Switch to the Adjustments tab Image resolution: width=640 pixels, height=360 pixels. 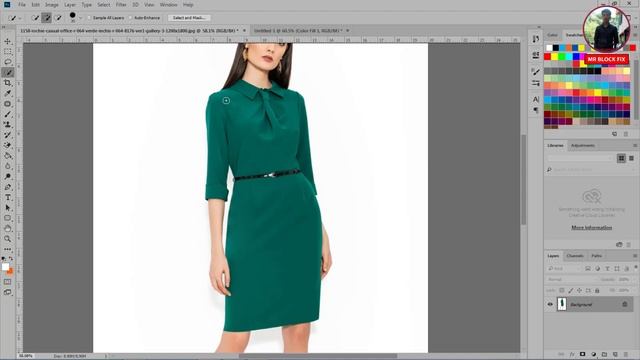582,145
